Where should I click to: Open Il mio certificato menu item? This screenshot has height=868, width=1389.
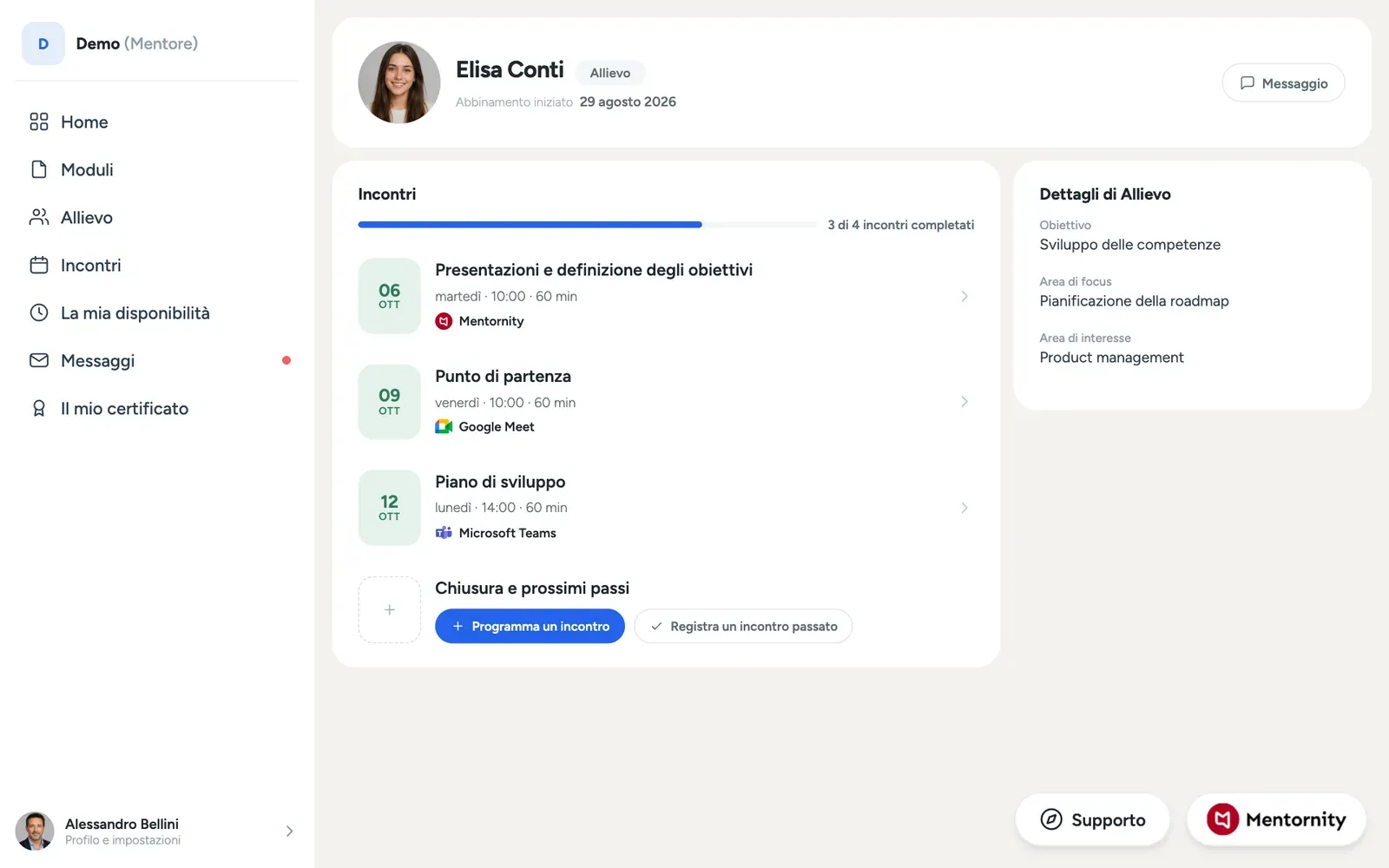156,408
